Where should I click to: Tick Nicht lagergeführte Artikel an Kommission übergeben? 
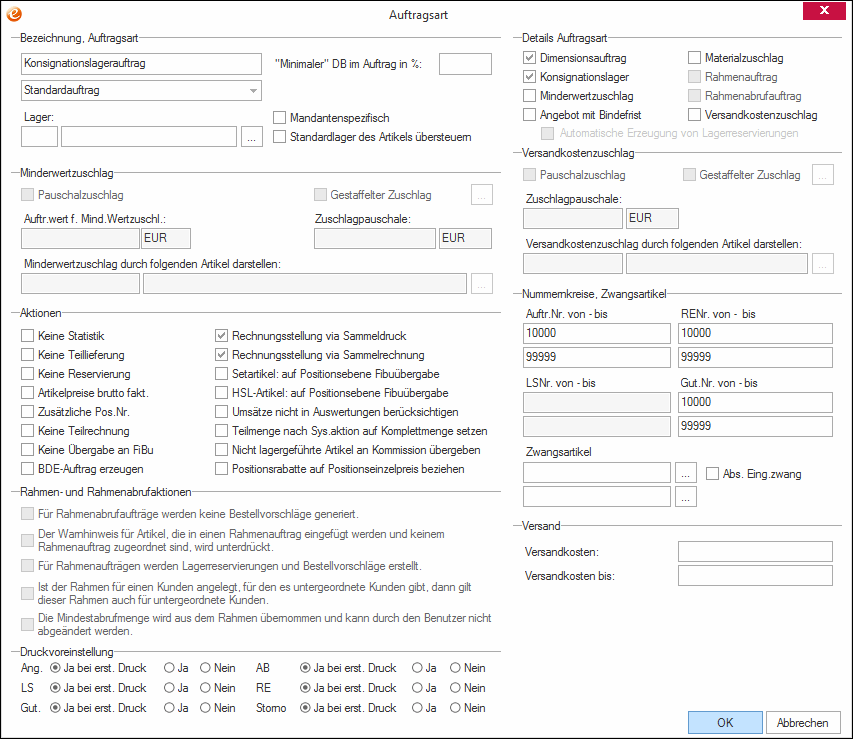coord(221,450)
